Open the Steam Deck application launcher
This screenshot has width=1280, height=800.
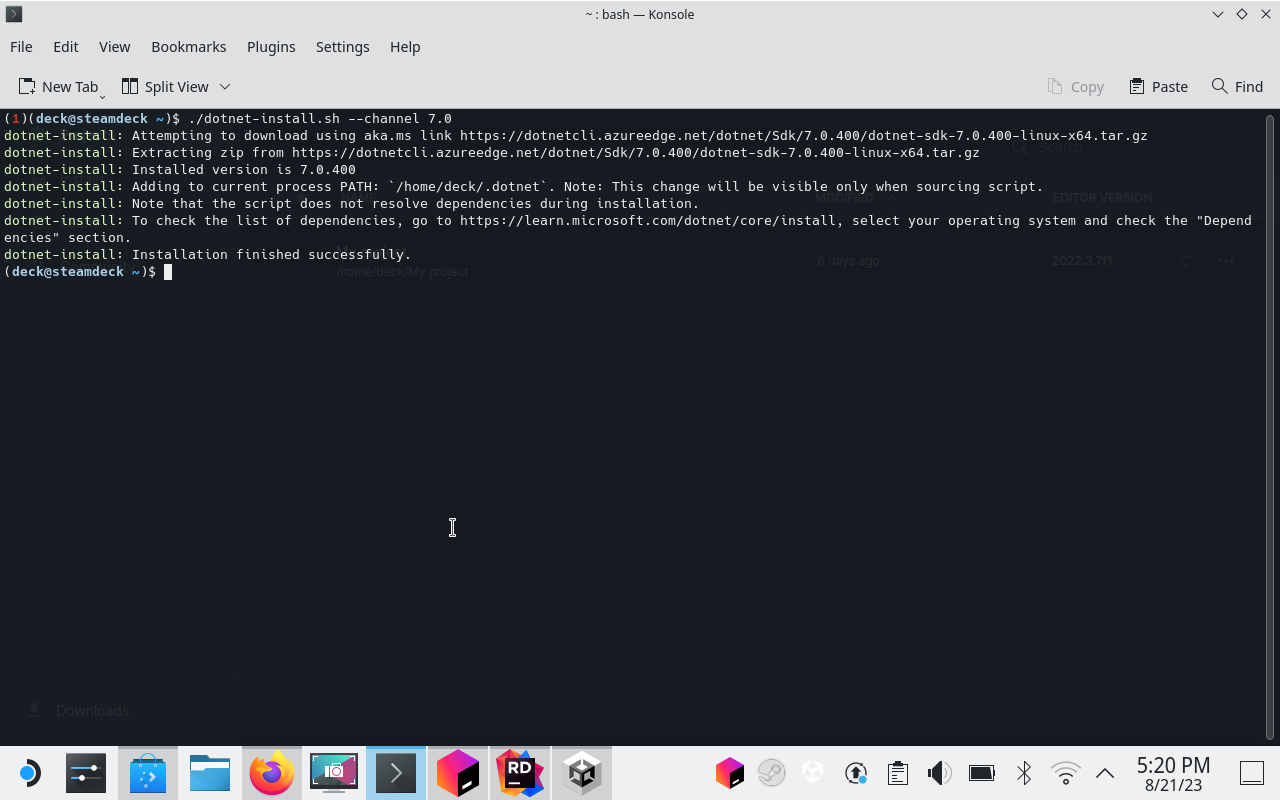[29, 773]
